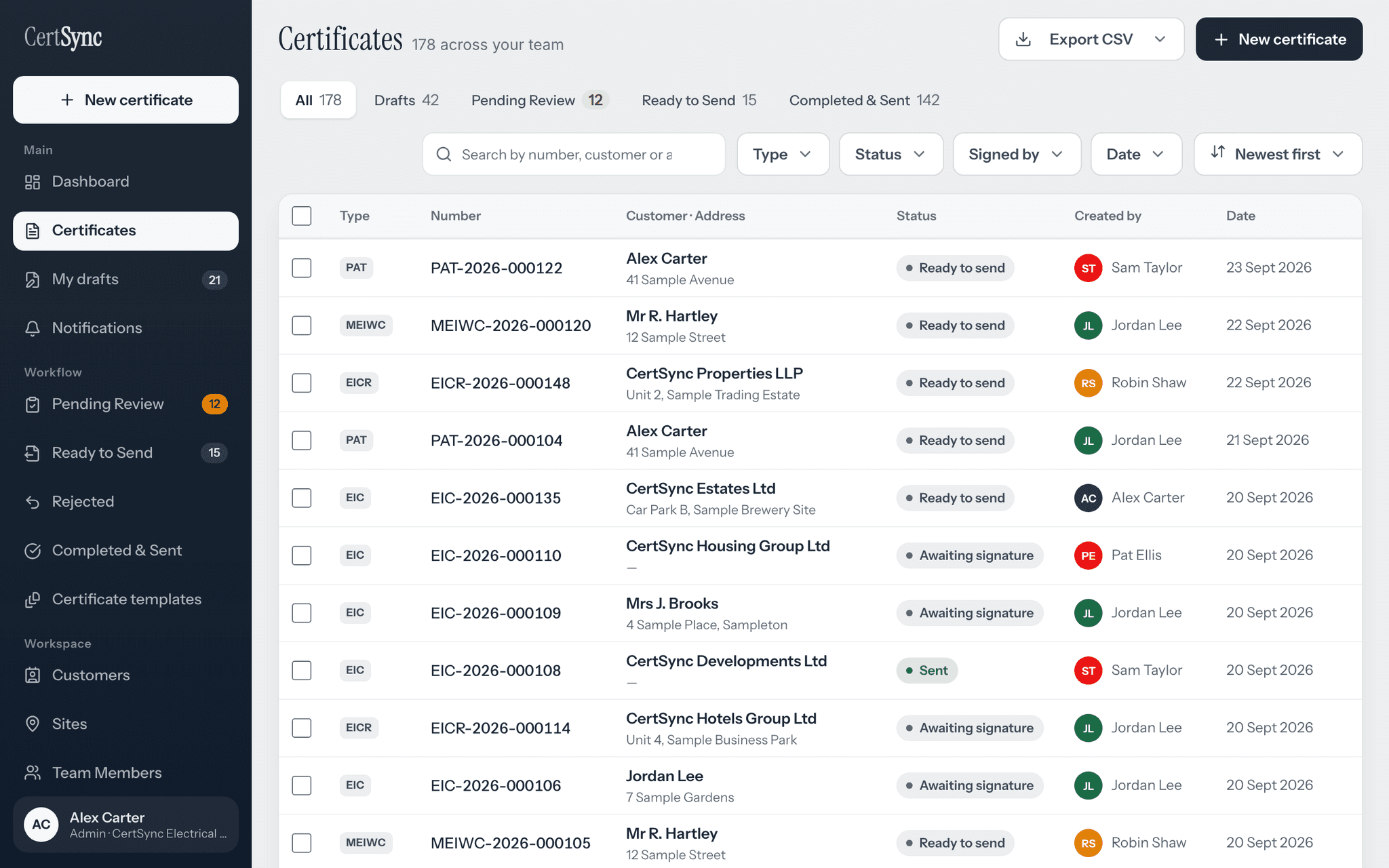The height and width of the screenshot is (868, 1389).
Task: Click the AC avatar in the account card
Action: tap(41, 825)
